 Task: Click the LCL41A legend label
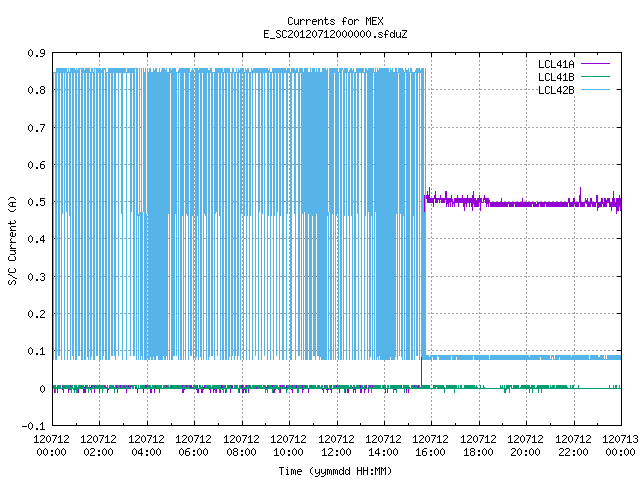[x=556, y=64]
